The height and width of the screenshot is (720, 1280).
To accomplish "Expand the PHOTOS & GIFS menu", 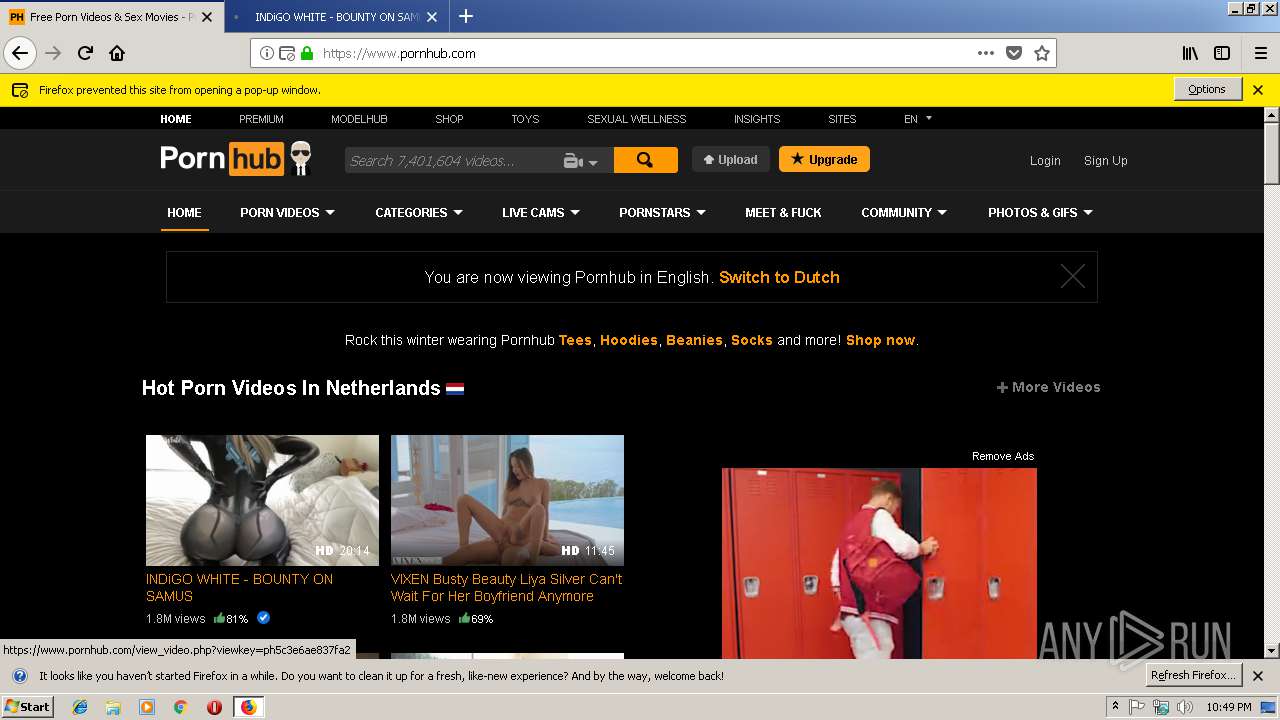I will 1040,212.
